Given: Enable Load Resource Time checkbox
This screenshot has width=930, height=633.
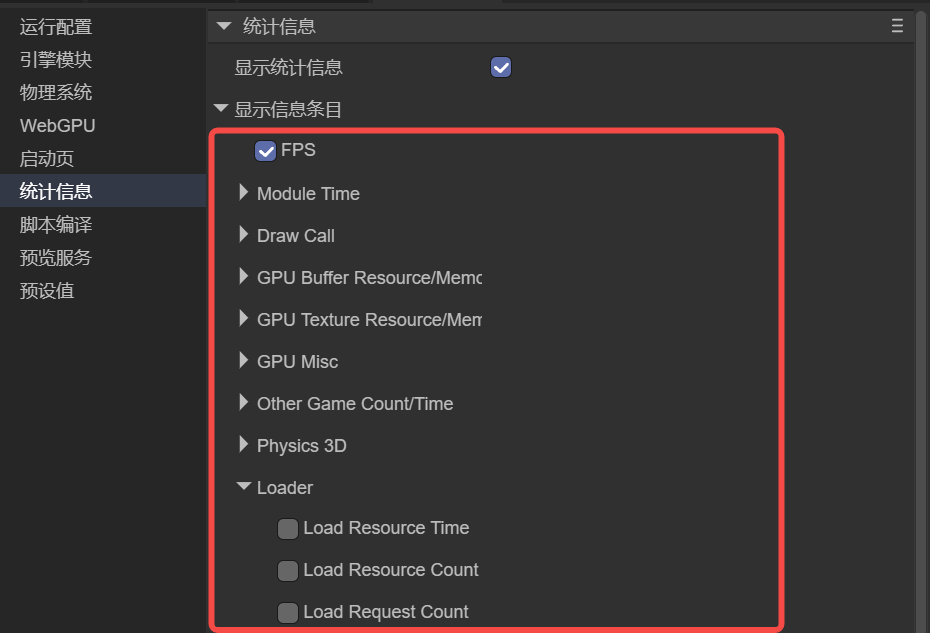Looking at the screenshot, I should coord(288,529).
